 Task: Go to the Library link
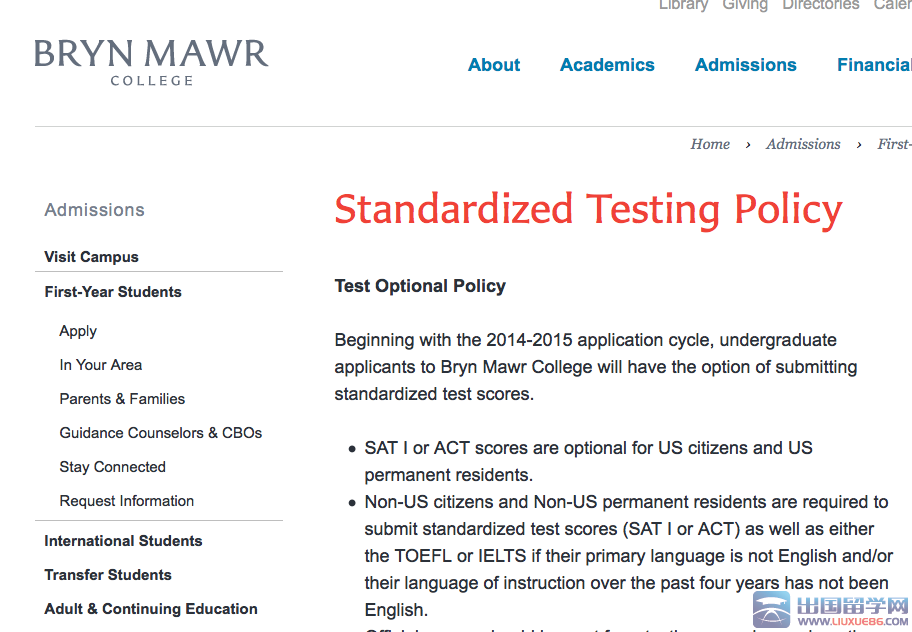pos(683,5)
